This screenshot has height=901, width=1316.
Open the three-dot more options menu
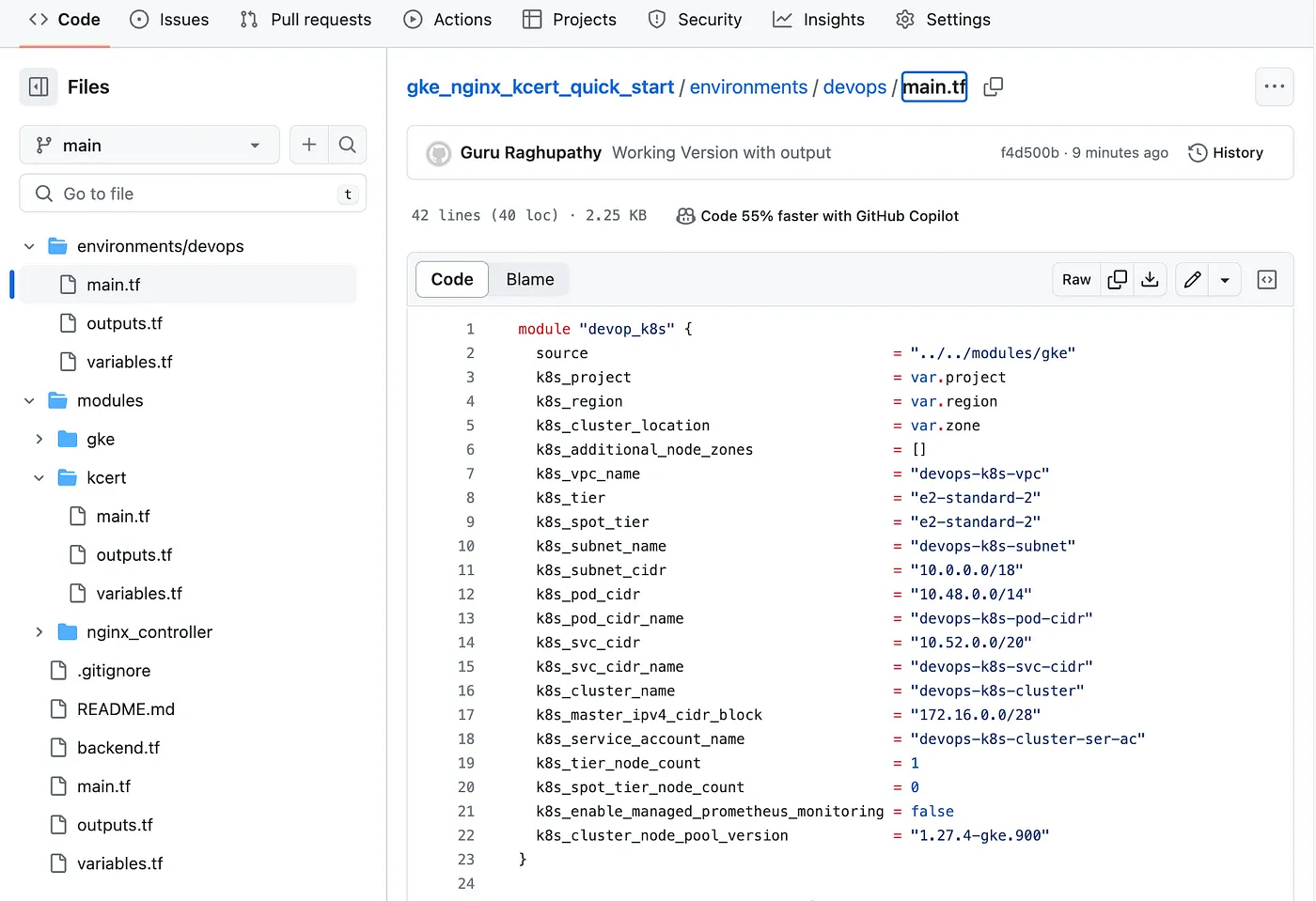[1274, 86]
